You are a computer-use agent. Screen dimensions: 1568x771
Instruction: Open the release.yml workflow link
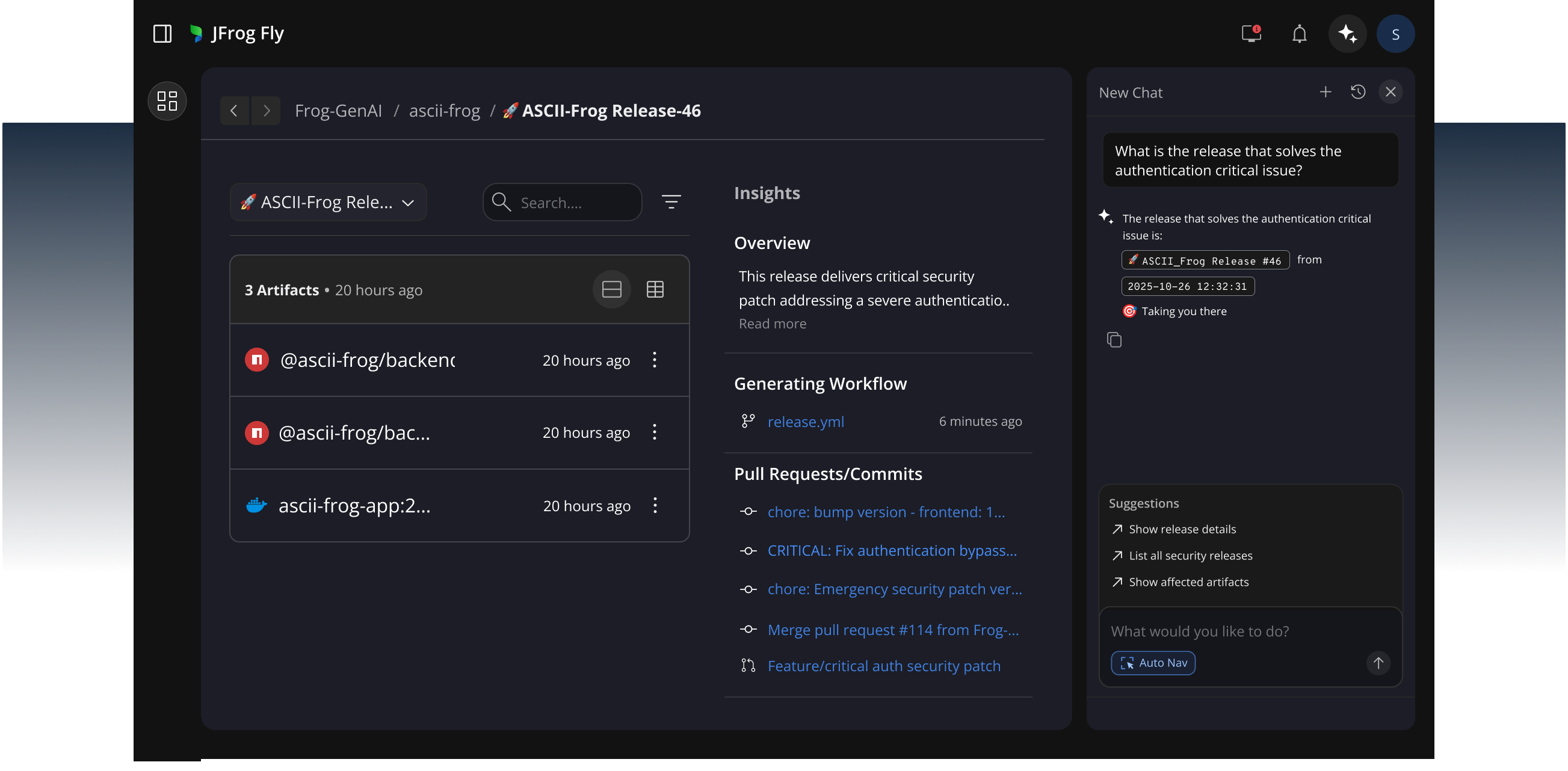[805, 421]
